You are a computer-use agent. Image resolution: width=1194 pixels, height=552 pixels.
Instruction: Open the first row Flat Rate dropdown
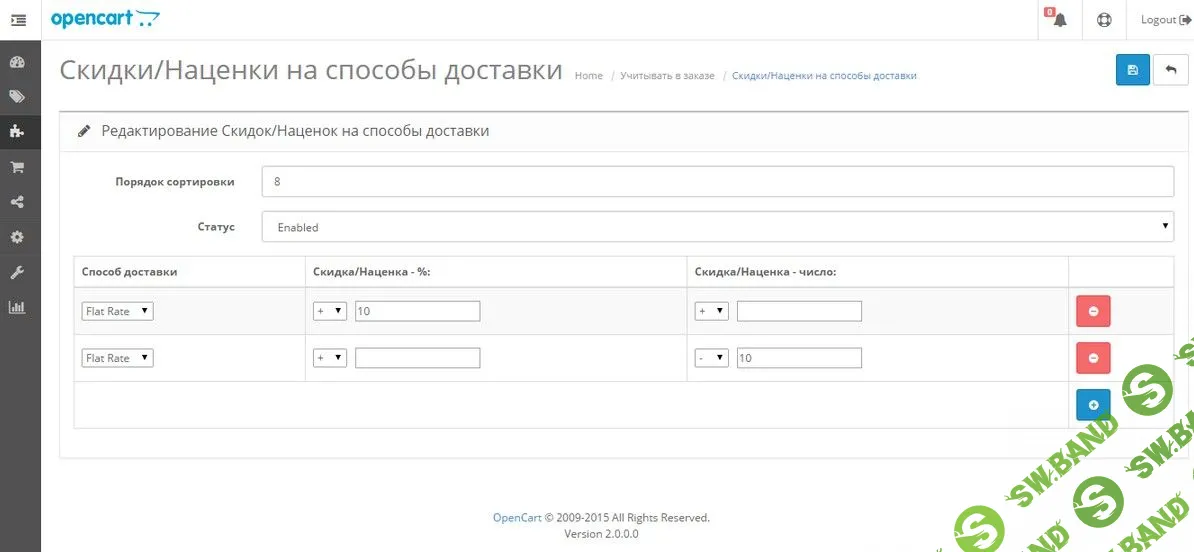[117, 311]
